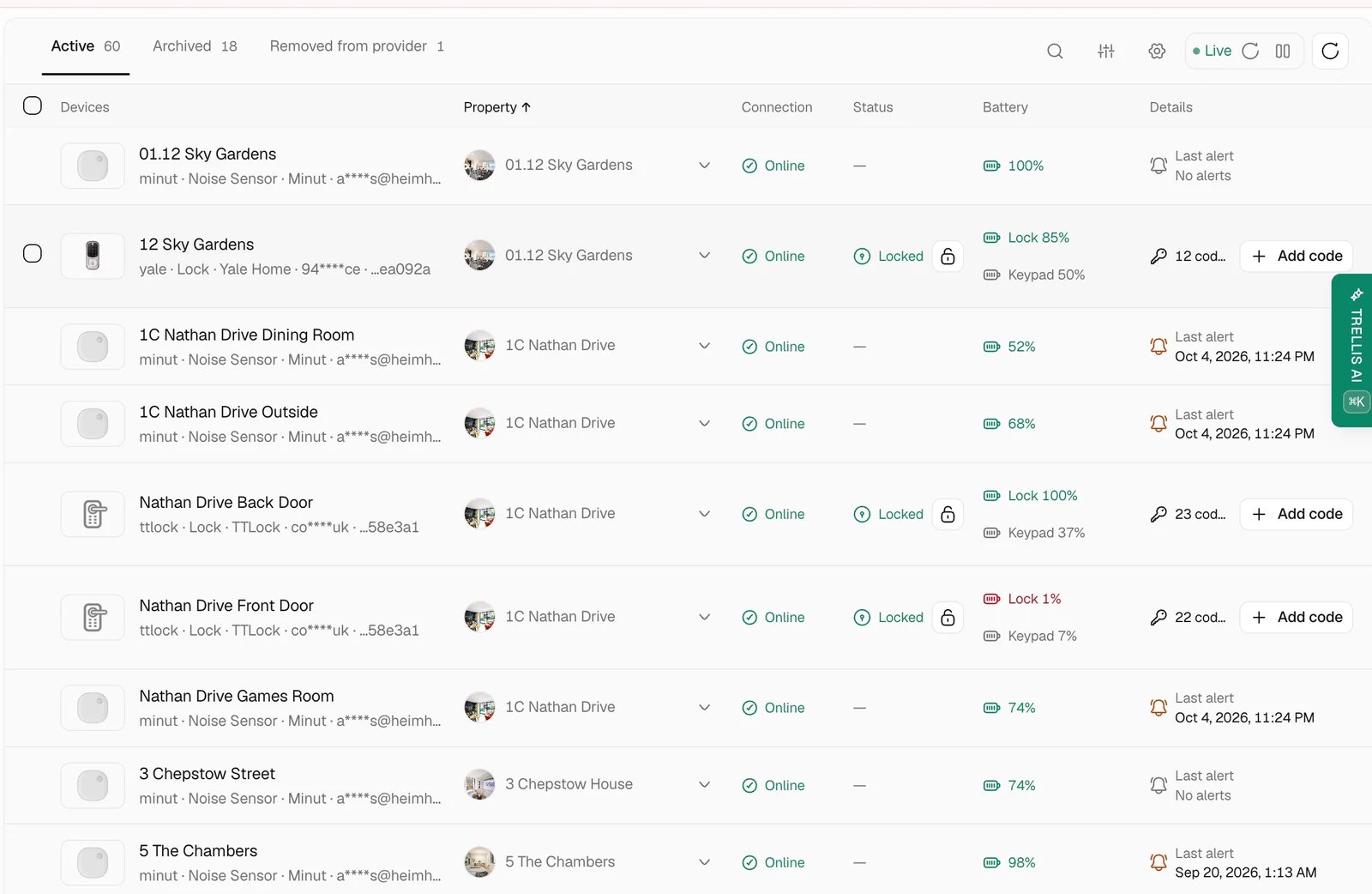Click the reload button at top right
The image size is (1372, 894).
[1330, 51]
